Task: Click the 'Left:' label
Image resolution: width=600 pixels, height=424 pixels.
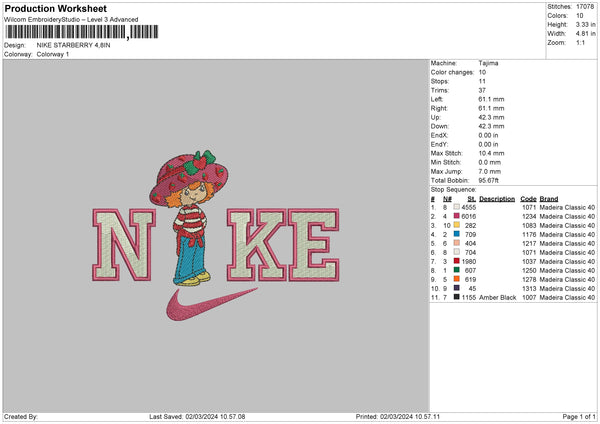Action: [x=437, y=99]
